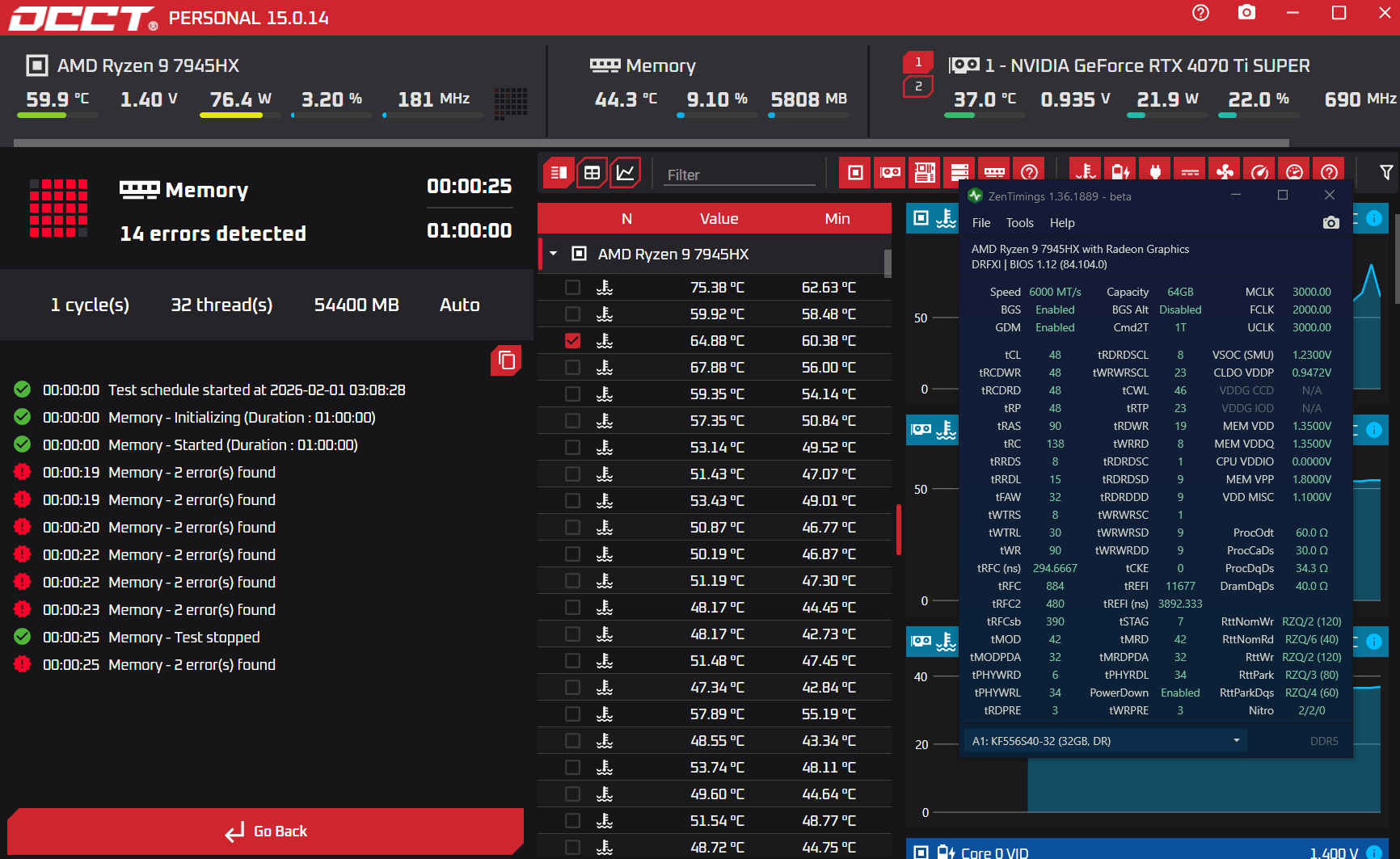
Task: Switch monitoring to graph view icon
Action: 625,172
